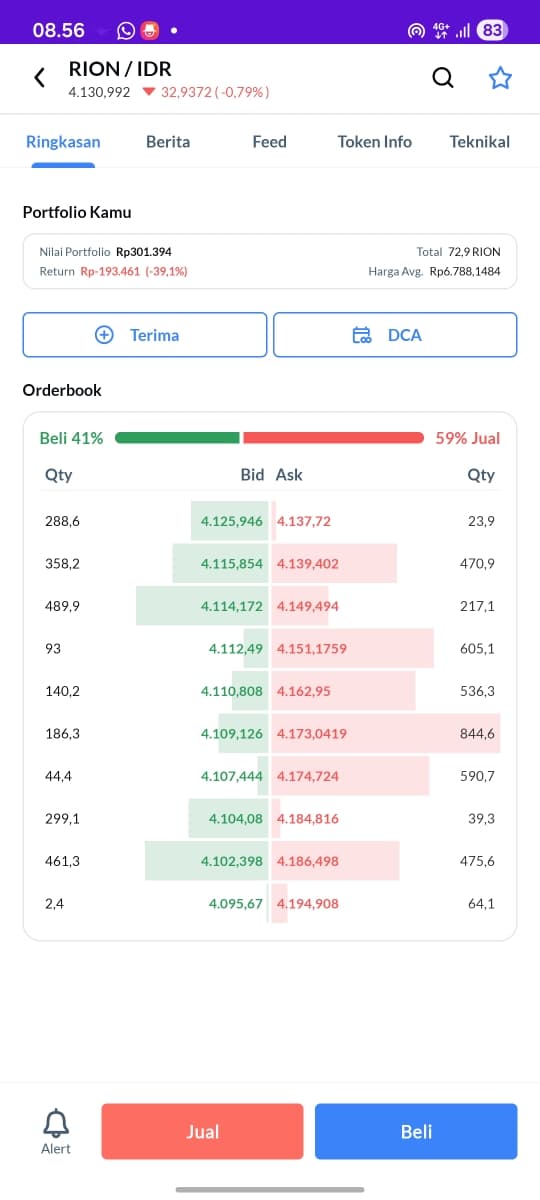
Task: Select ask price 4.162,95
Action: pyautogui.click(x=304, y=691)
